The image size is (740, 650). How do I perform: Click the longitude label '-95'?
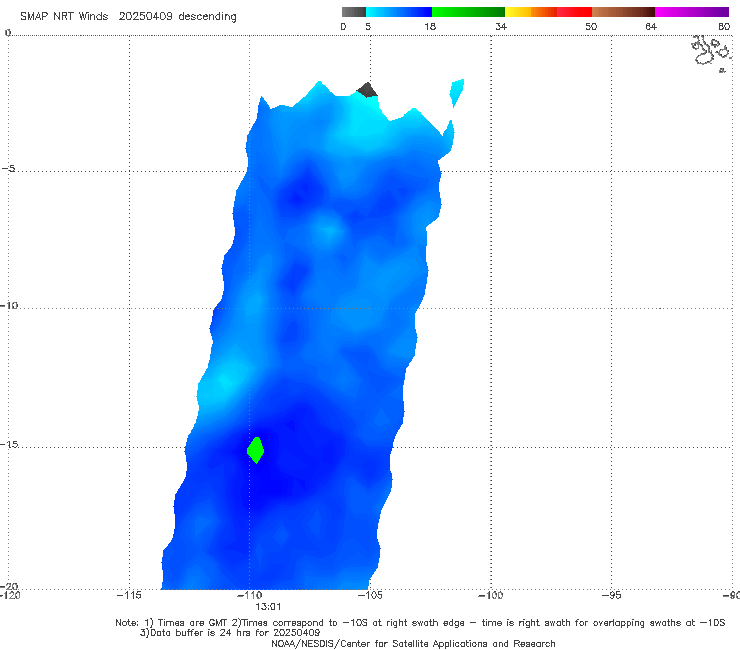(x=611, y=595)
